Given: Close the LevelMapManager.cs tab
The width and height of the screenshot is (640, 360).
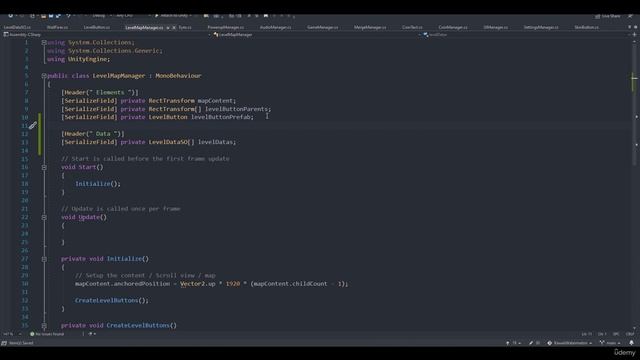Looking at the screenshot, I should (x=174, y=27).
